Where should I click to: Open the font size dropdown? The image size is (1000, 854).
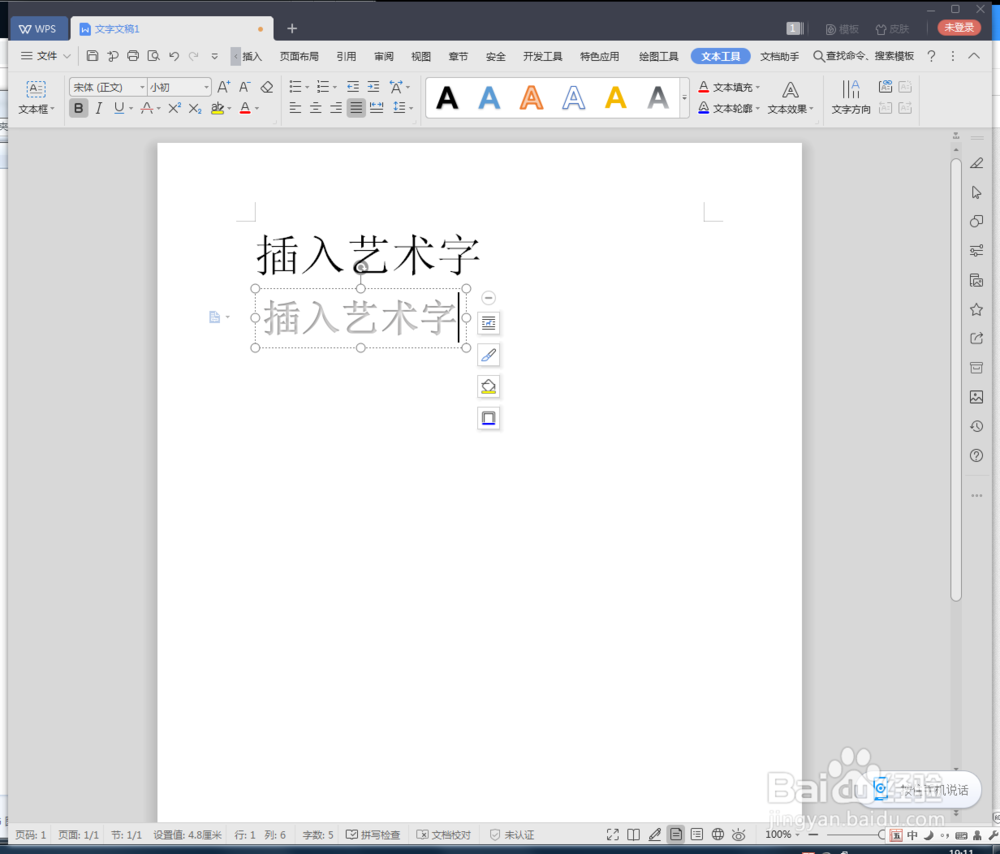point(206,87)
